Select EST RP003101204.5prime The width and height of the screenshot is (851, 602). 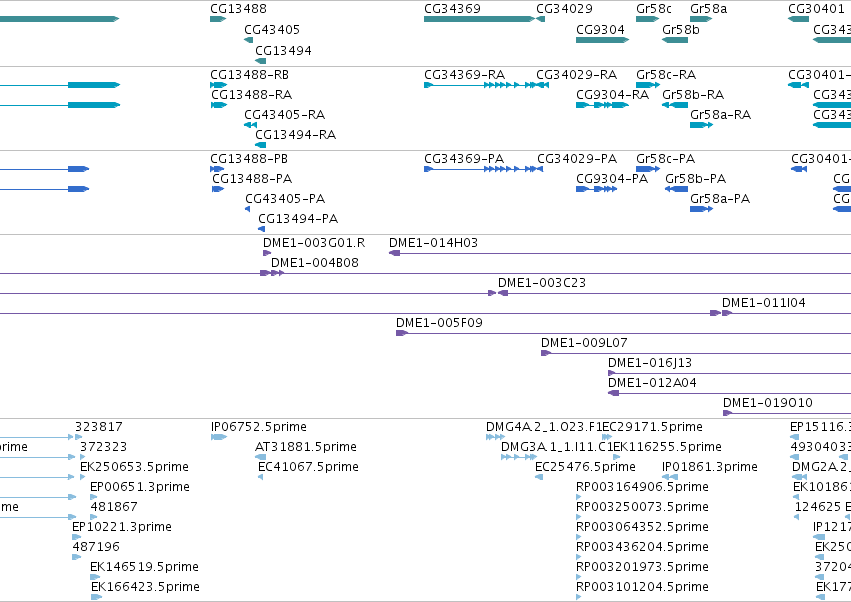643,587
